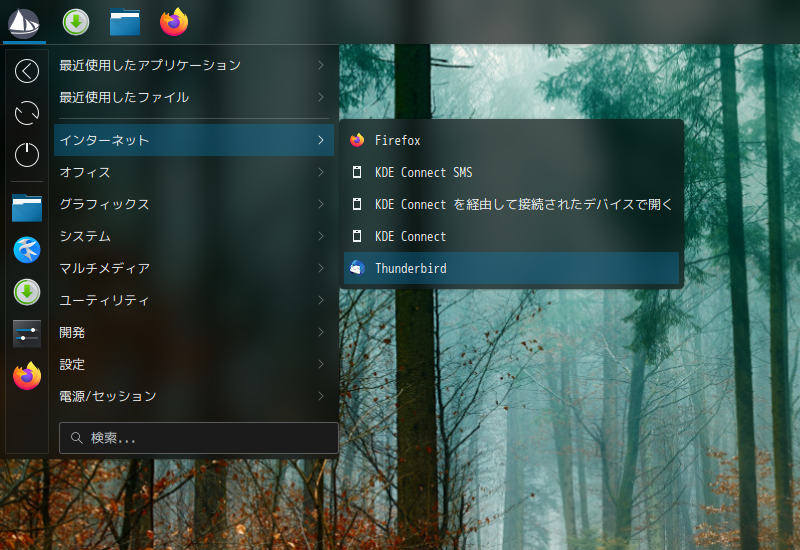Screen dimensions: 800x550
Task: Expand chevron beside ユーティリティ
Action: 321,300
